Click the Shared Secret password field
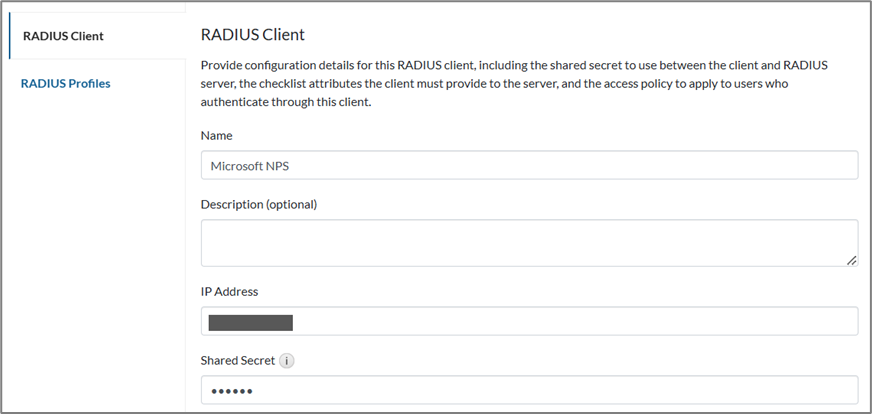This screenshot has height=414, width=872. pos(529,390)
